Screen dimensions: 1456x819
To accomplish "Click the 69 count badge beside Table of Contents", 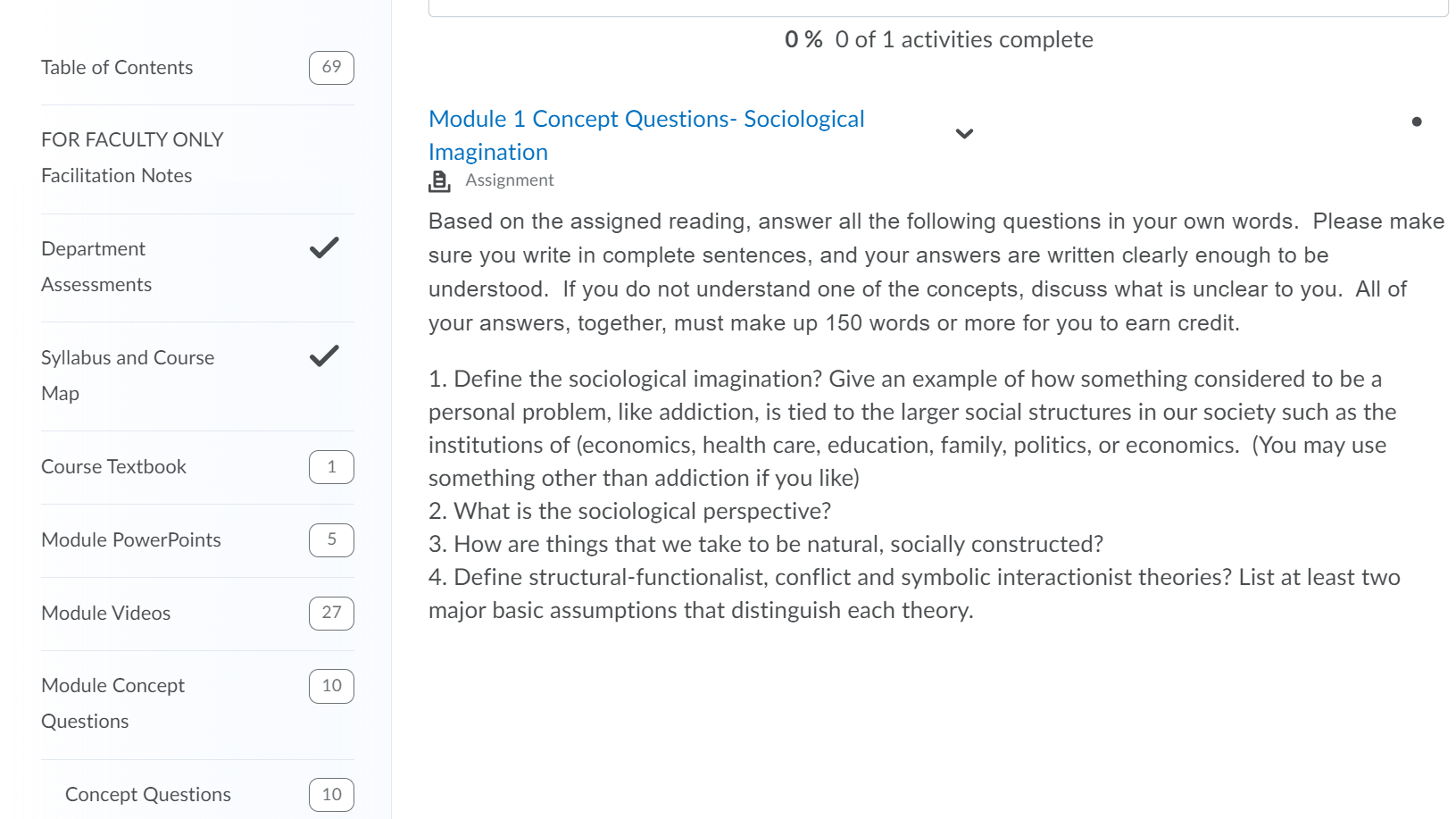I will (331, 68).
